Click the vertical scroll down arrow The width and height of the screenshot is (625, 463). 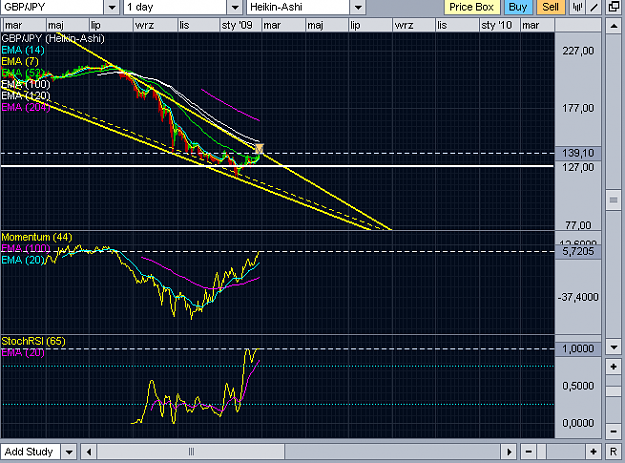click(x=614, y=347)
